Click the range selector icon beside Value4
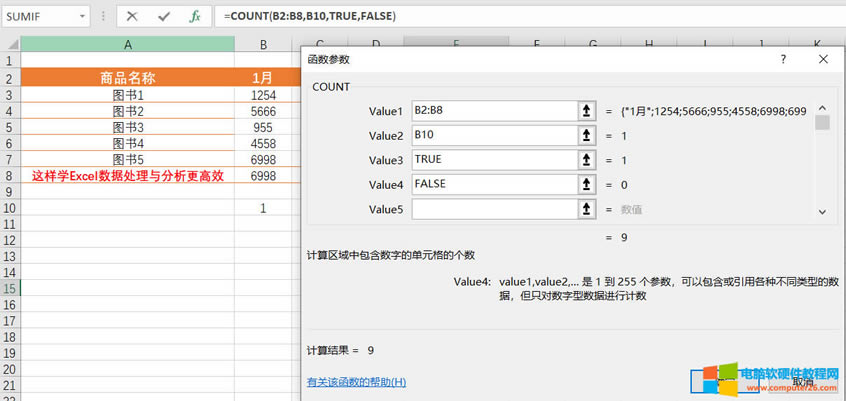 [x=586, y=184]
